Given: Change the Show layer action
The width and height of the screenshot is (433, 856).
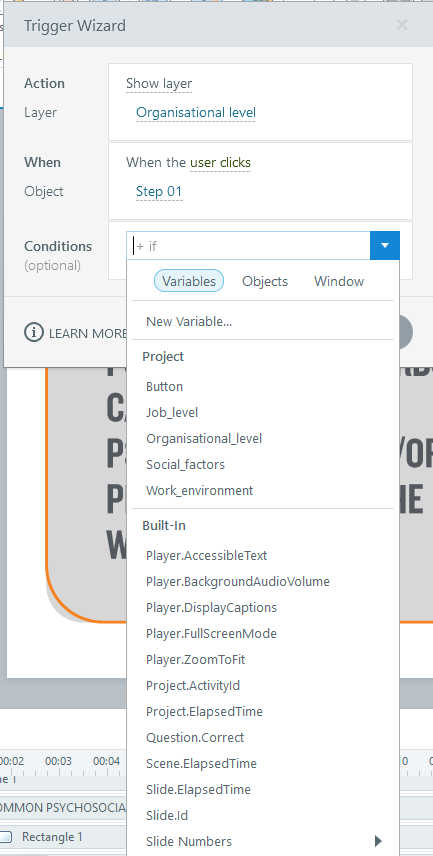Looking at the screenshot, I should [159, 84].
